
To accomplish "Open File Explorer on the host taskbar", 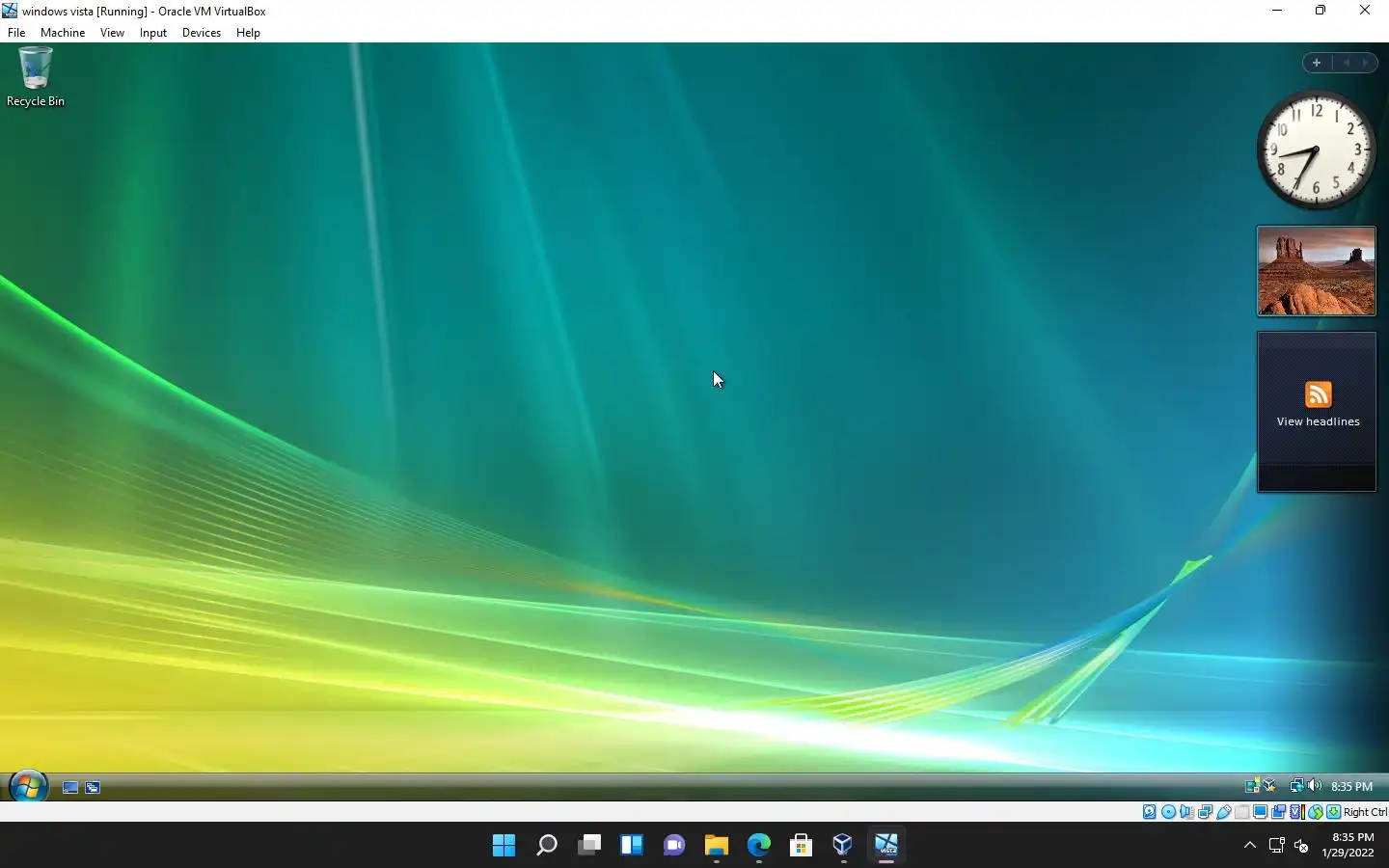I will [716, 845].
